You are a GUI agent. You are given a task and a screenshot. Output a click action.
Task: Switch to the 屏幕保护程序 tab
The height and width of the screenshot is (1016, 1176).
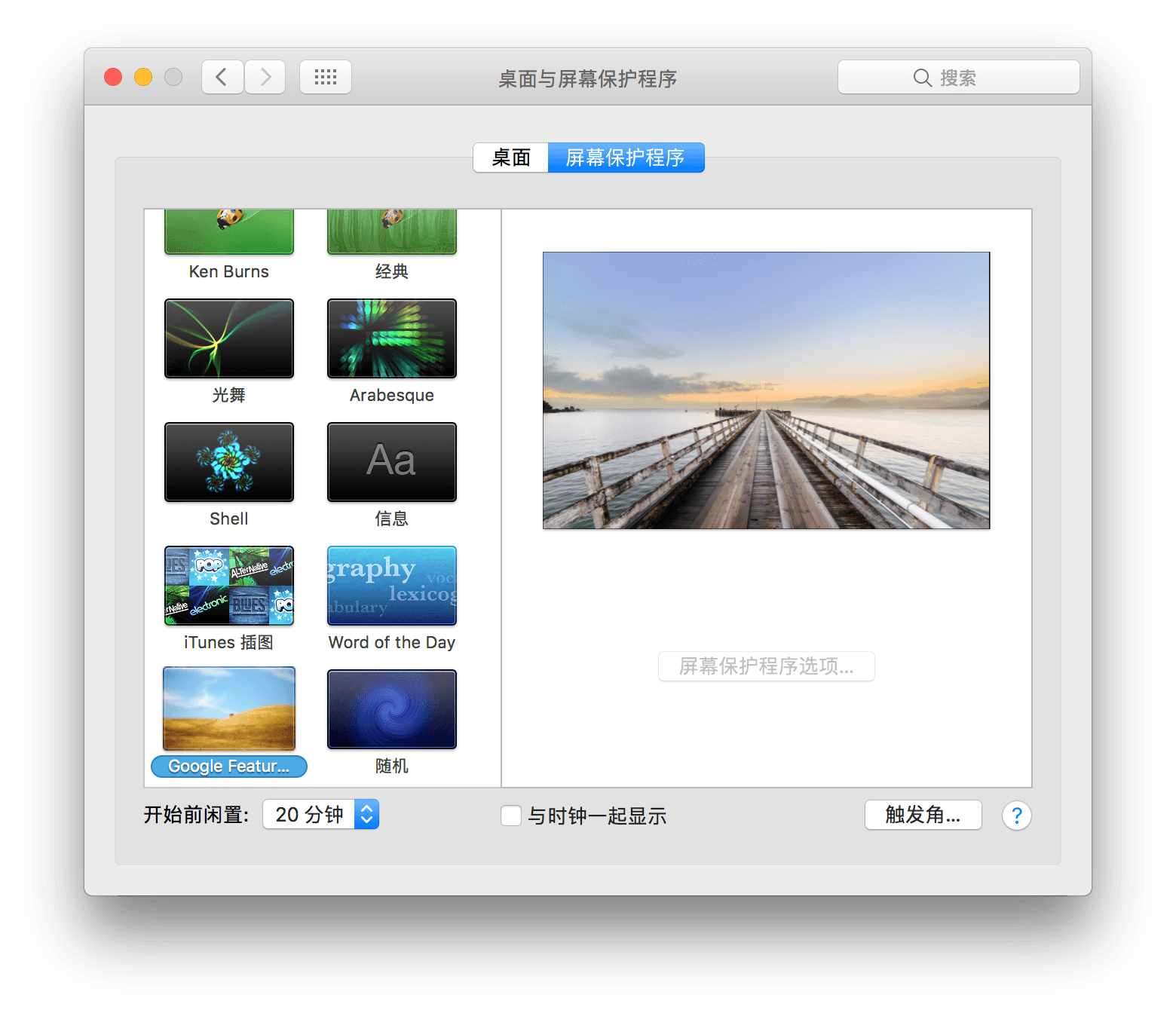coord(626,158)
